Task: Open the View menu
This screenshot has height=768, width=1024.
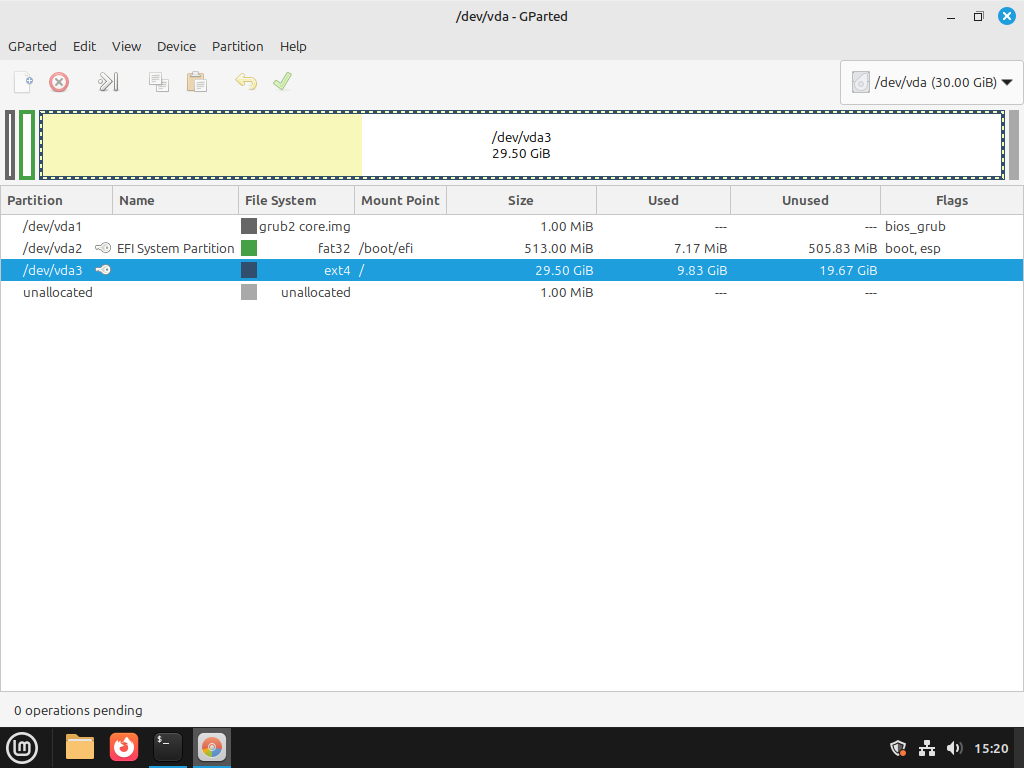Action: [x=126, y=46]
